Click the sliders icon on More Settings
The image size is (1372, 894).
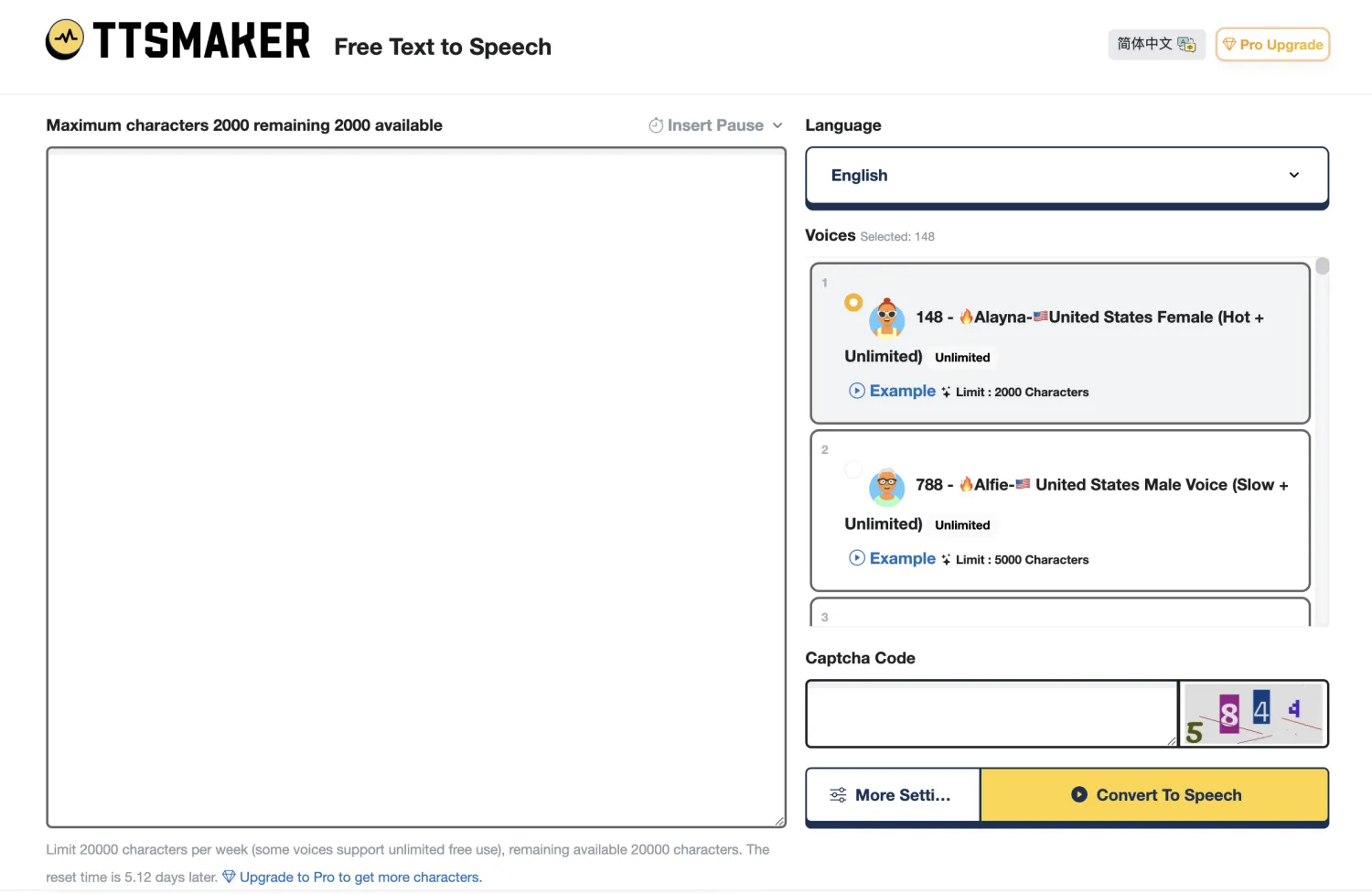(838, 795)
